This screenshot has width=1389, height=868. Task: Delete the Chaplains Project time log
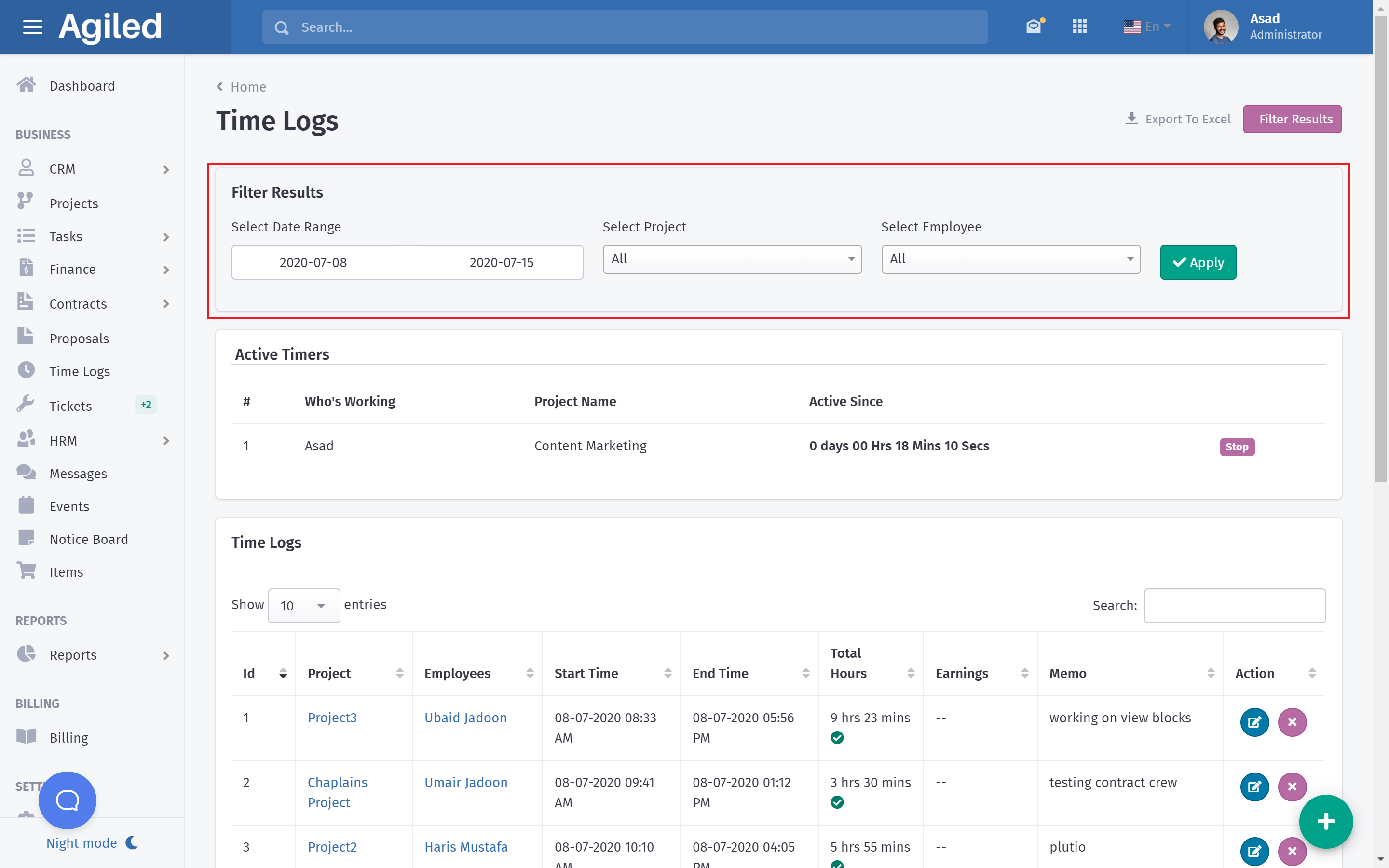pyautogui.click(x=1292, y=787)
